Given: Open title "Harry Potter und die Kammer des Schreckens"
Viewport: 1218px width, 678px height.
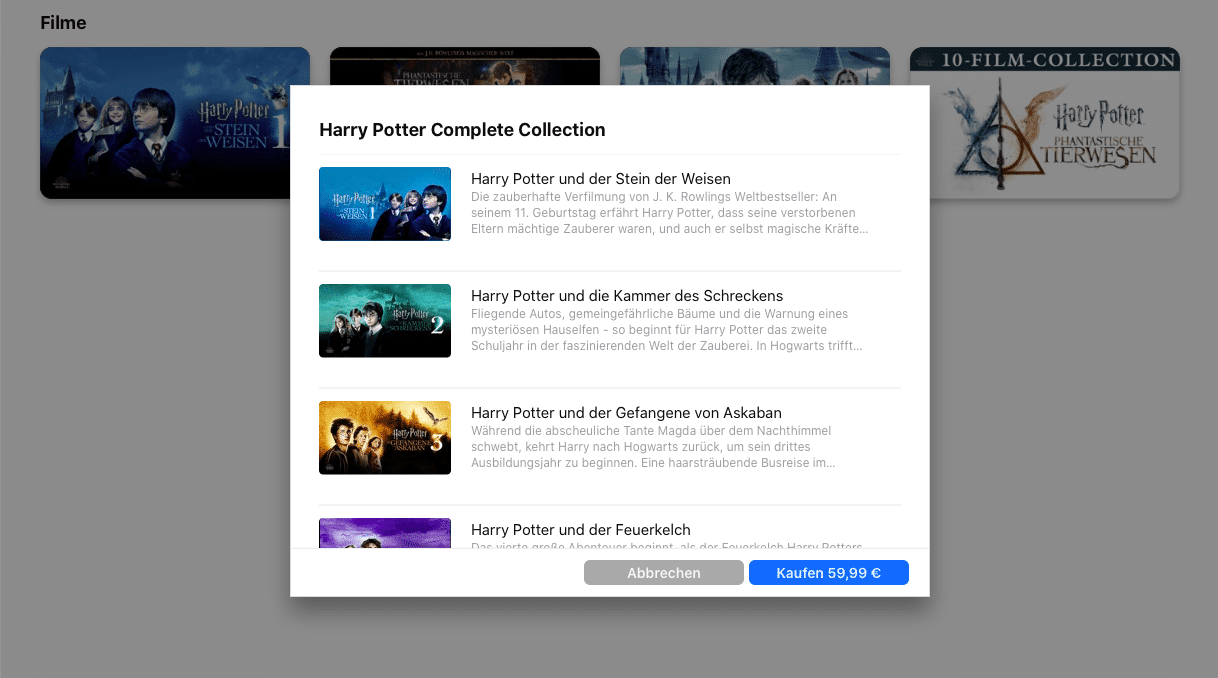Looking at the screenshot, I should click(626, 296).
